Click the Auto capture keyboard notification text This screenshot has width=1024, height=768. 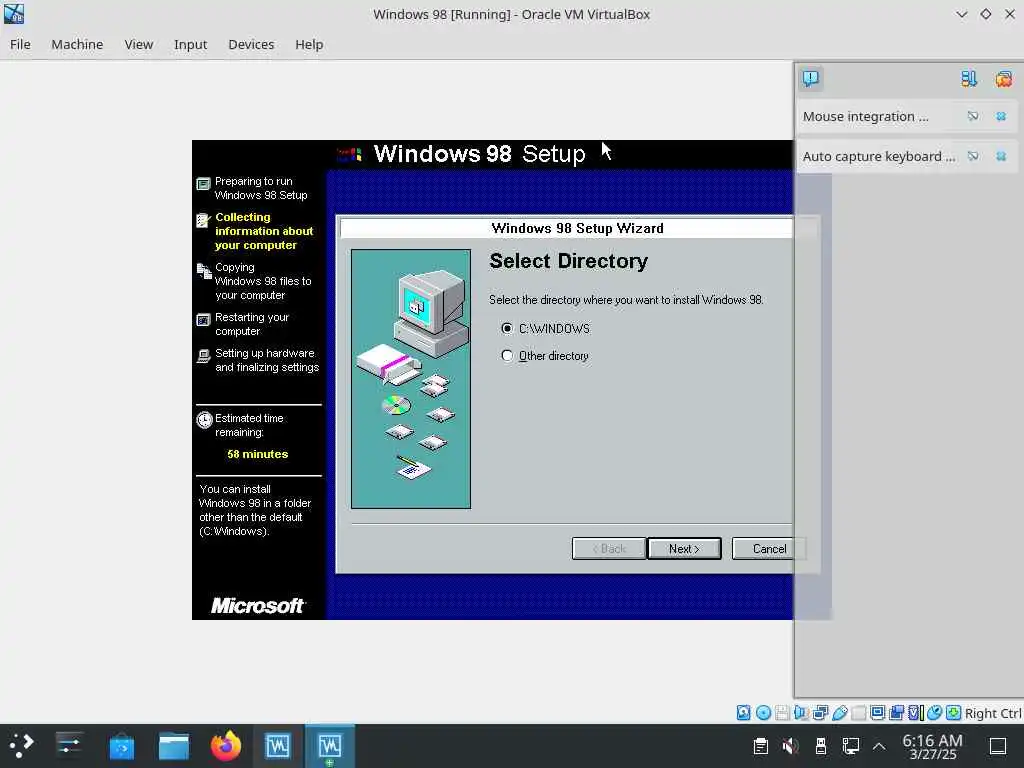click(x=878, y=156)
